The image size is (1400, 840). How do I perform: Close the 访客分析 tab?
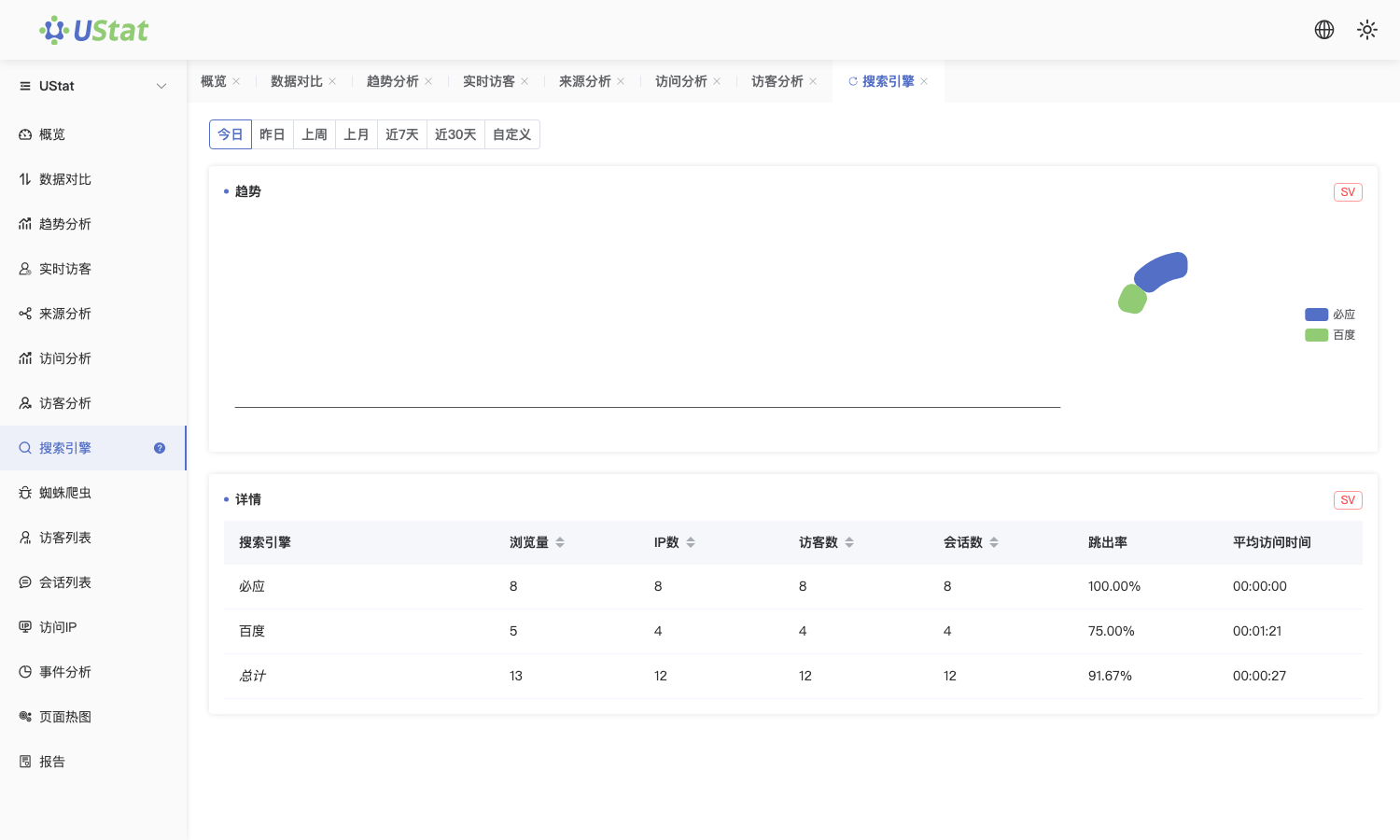pos(813,81)
